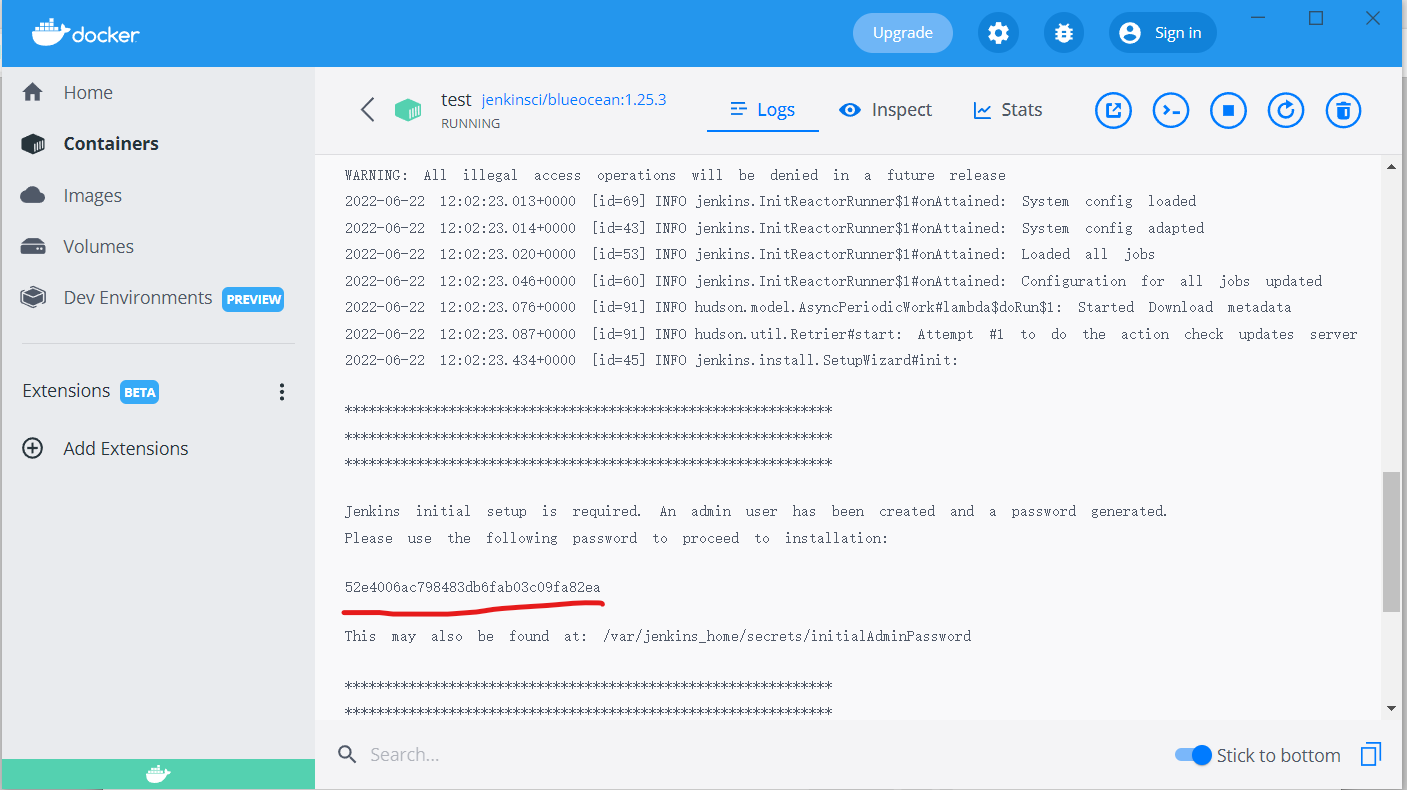The height and width of the screenshot is (790, 1407).
Task: Switch to the Logs tab
Action: 763,110
